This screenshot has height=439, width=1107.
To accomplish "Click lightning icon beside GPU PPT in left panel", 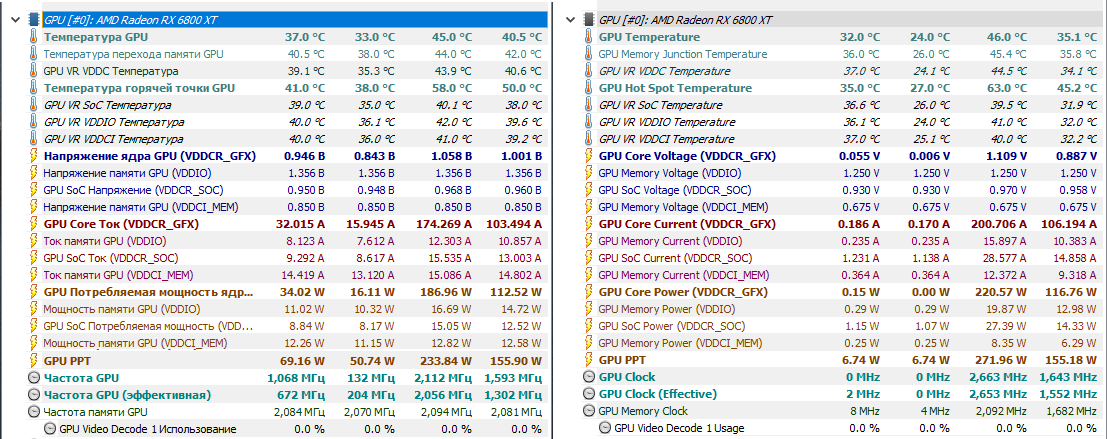I will point(33,360).
